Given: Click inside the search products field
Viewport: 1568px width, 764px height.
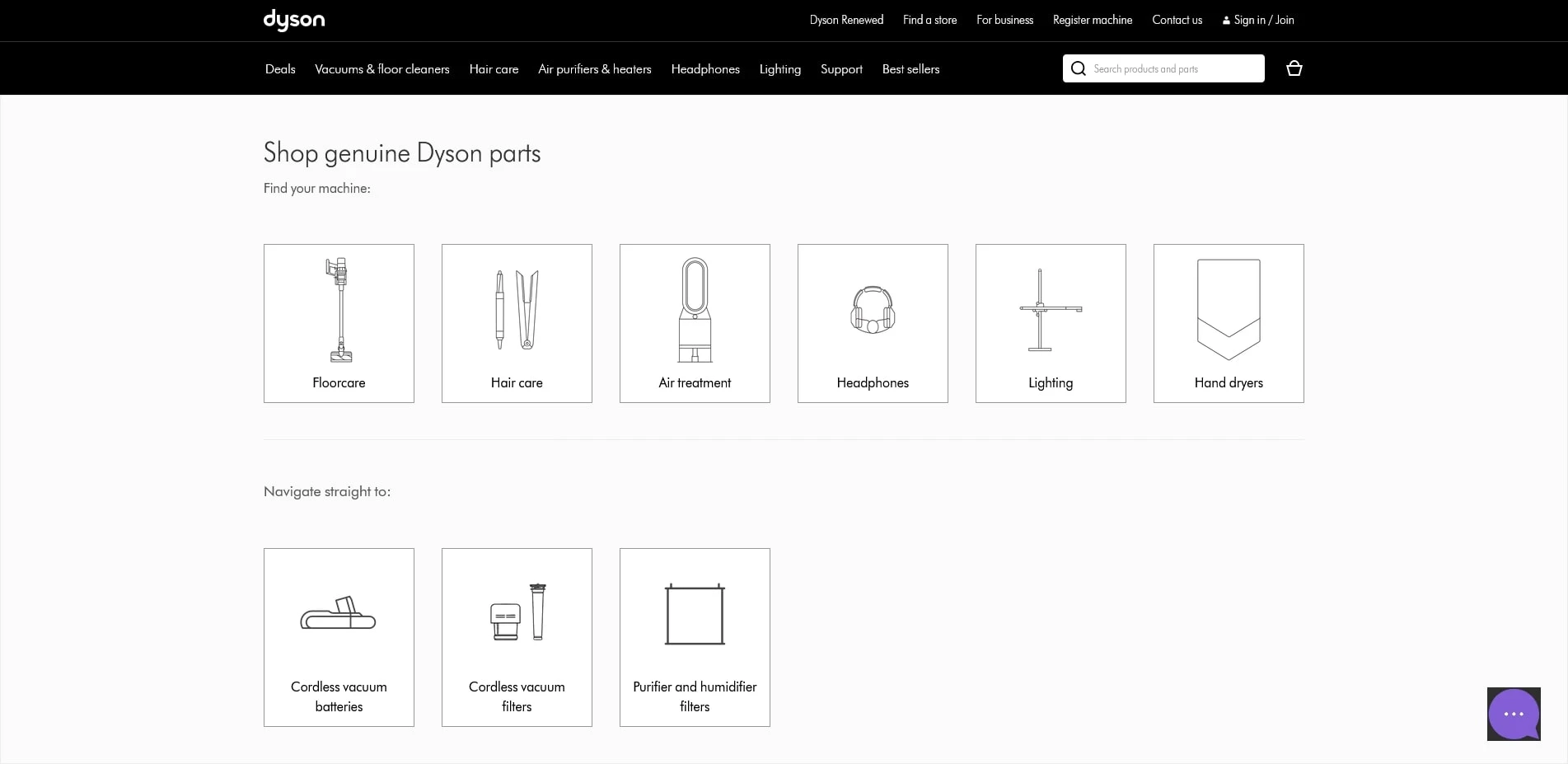Looking at the screenshot, I should (1170, 68).
